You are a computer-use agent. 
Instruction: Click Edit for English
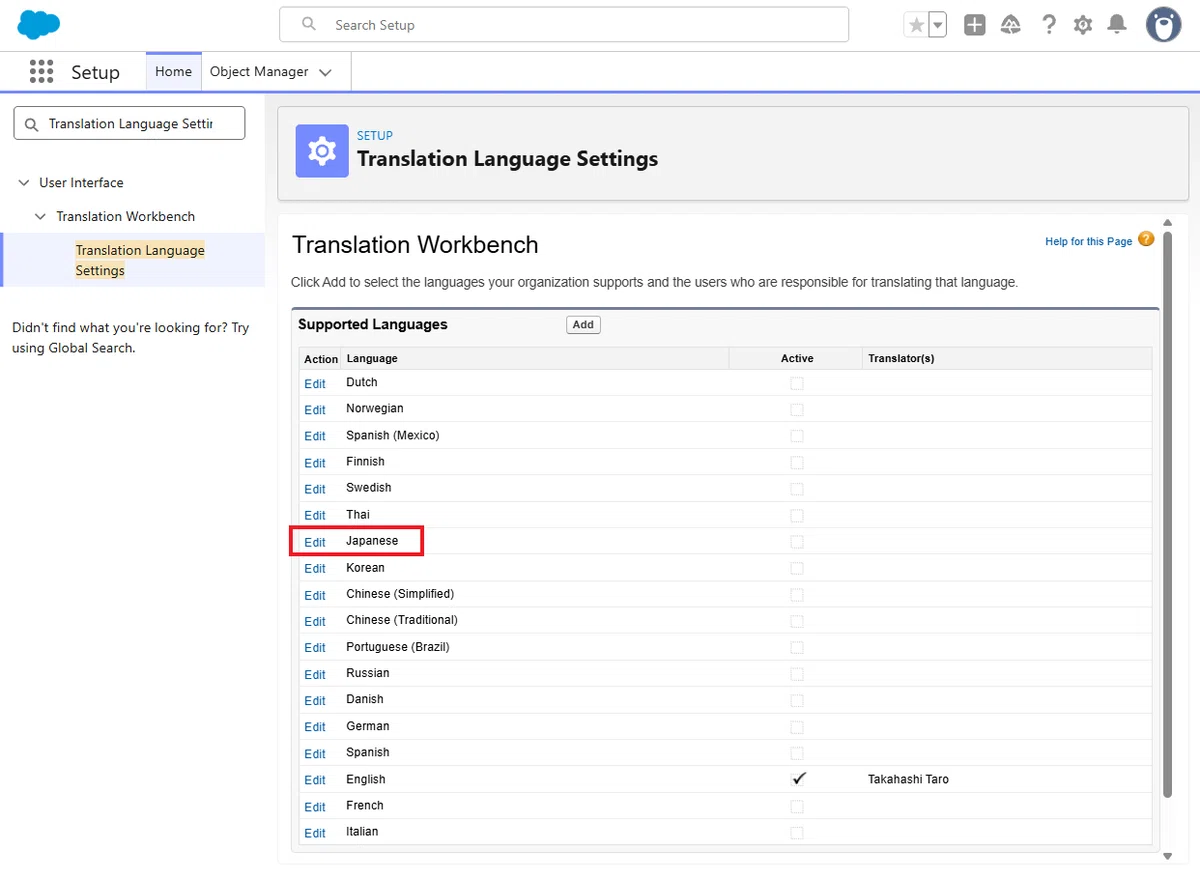point(315,780)
